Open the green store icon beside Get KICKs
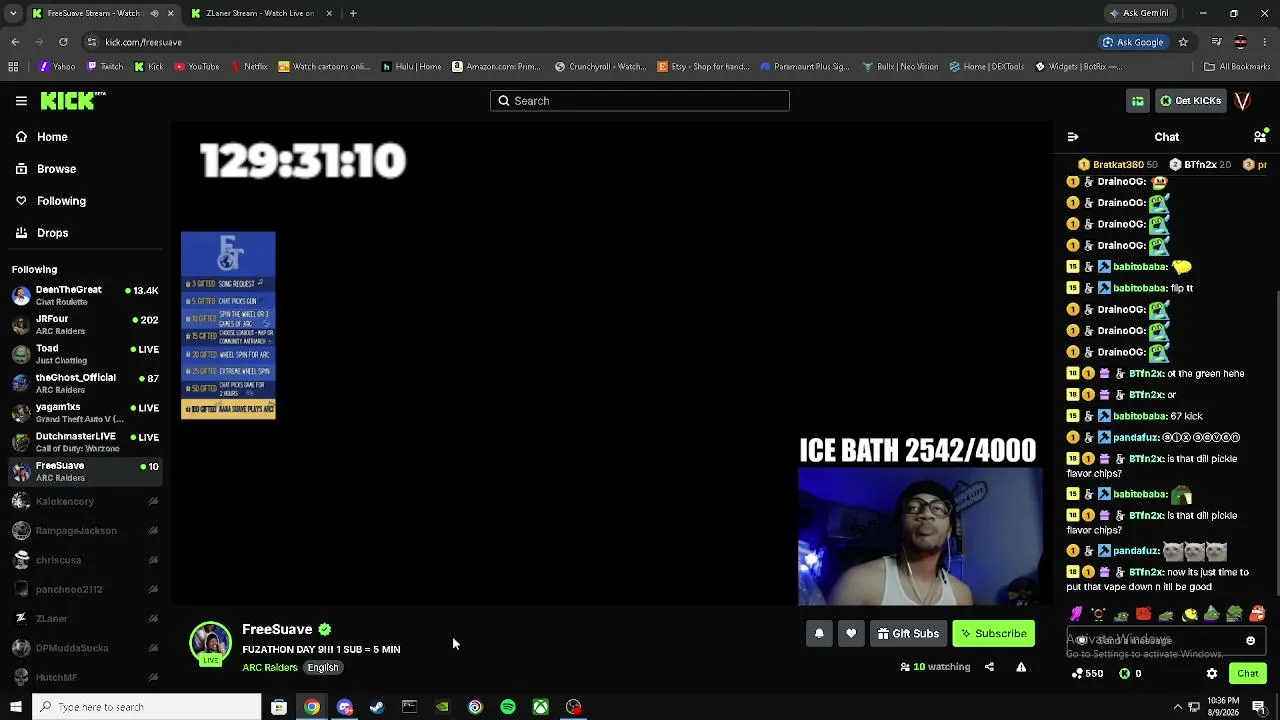1280x720 pixels. click(x=1138, y=101)
